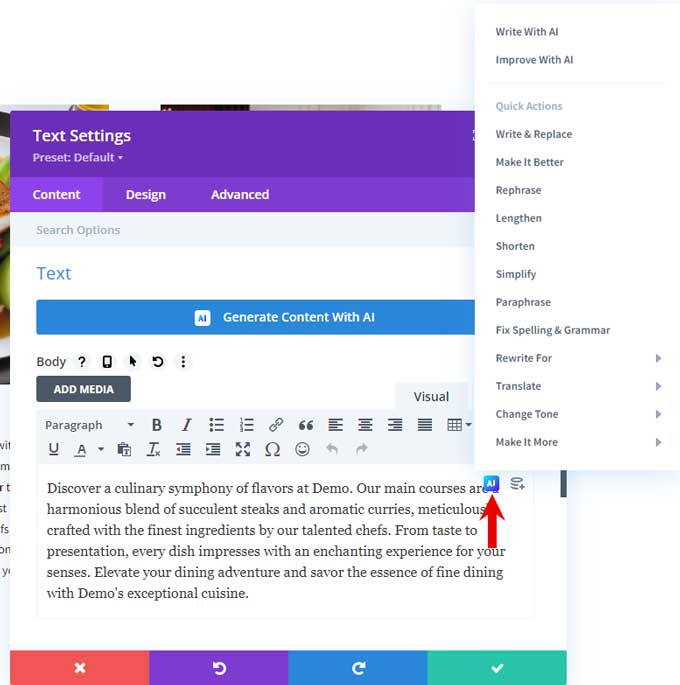Switch to the Visual editor tab

click(x=431, y=396)
